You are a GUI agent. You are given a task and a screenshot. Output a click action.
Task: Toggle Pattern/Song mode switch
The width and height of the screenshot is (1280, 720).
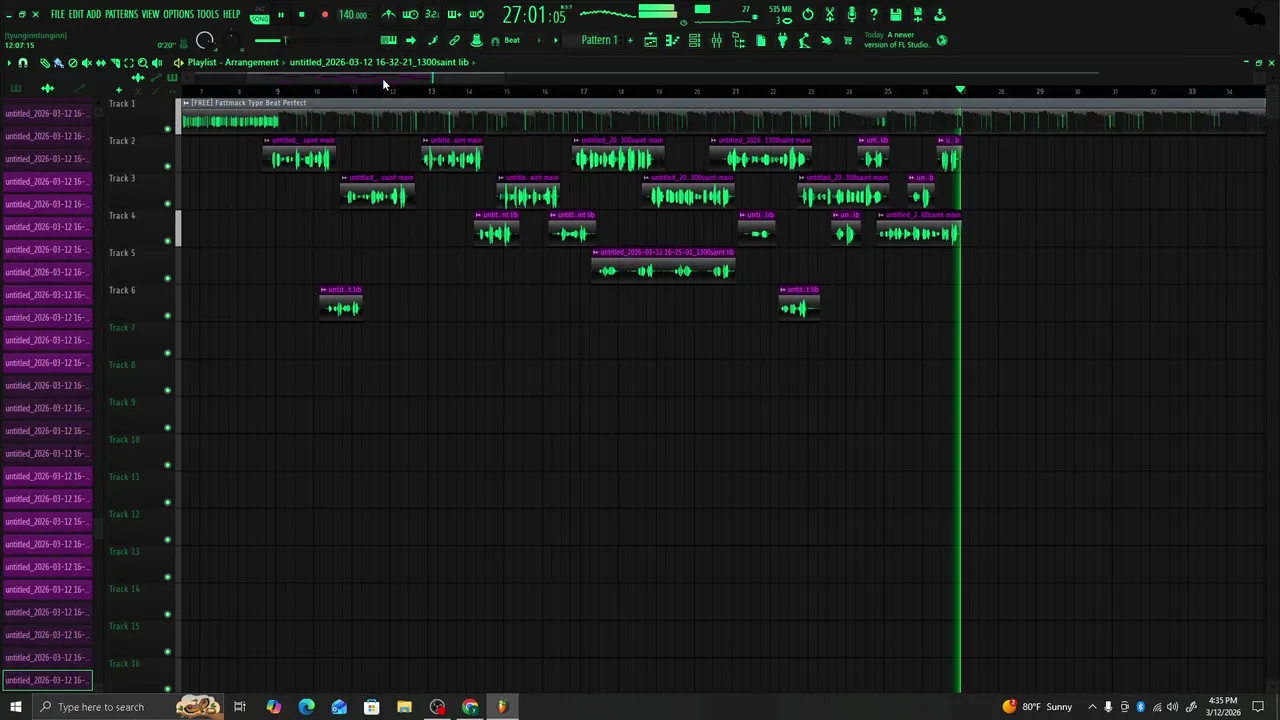(259, 15)
